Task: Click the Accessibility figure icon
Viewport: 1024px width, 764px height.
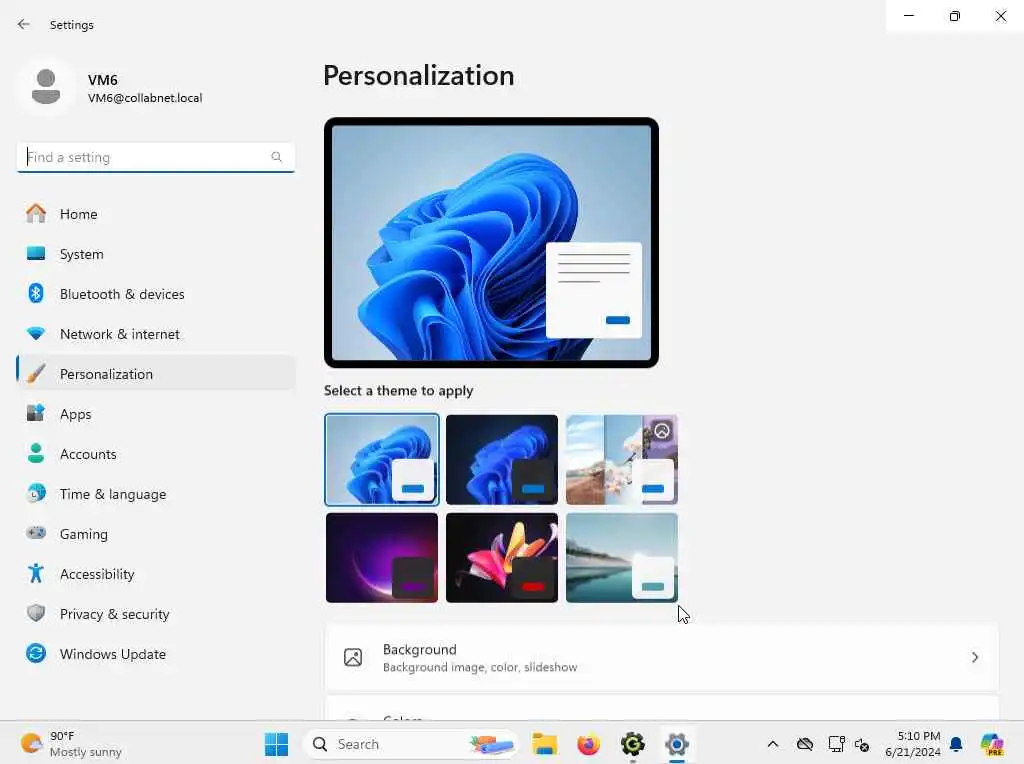Action: pos(36,573)
